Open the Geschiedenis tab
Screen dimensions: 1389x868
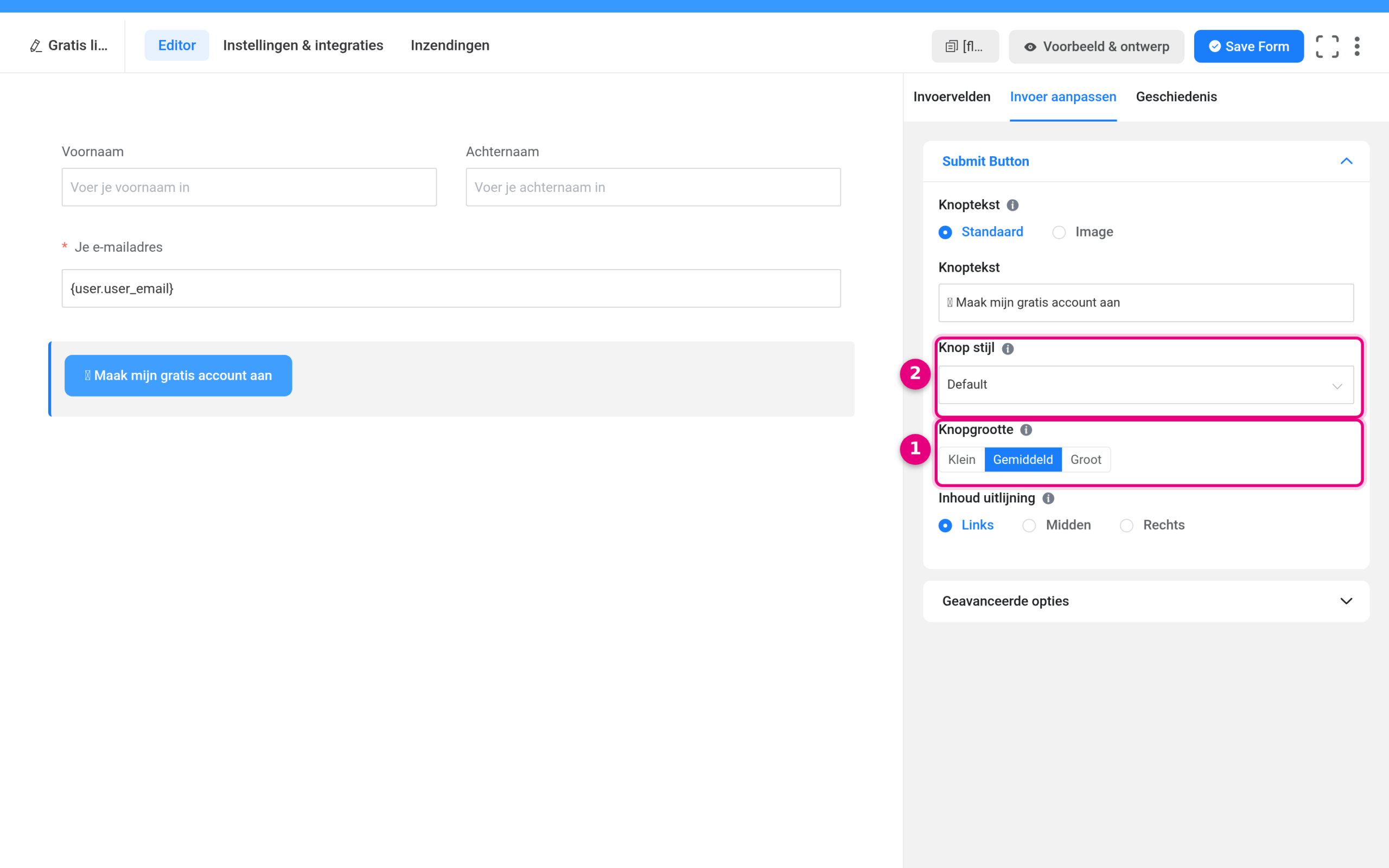click(x=1176, y=97)
